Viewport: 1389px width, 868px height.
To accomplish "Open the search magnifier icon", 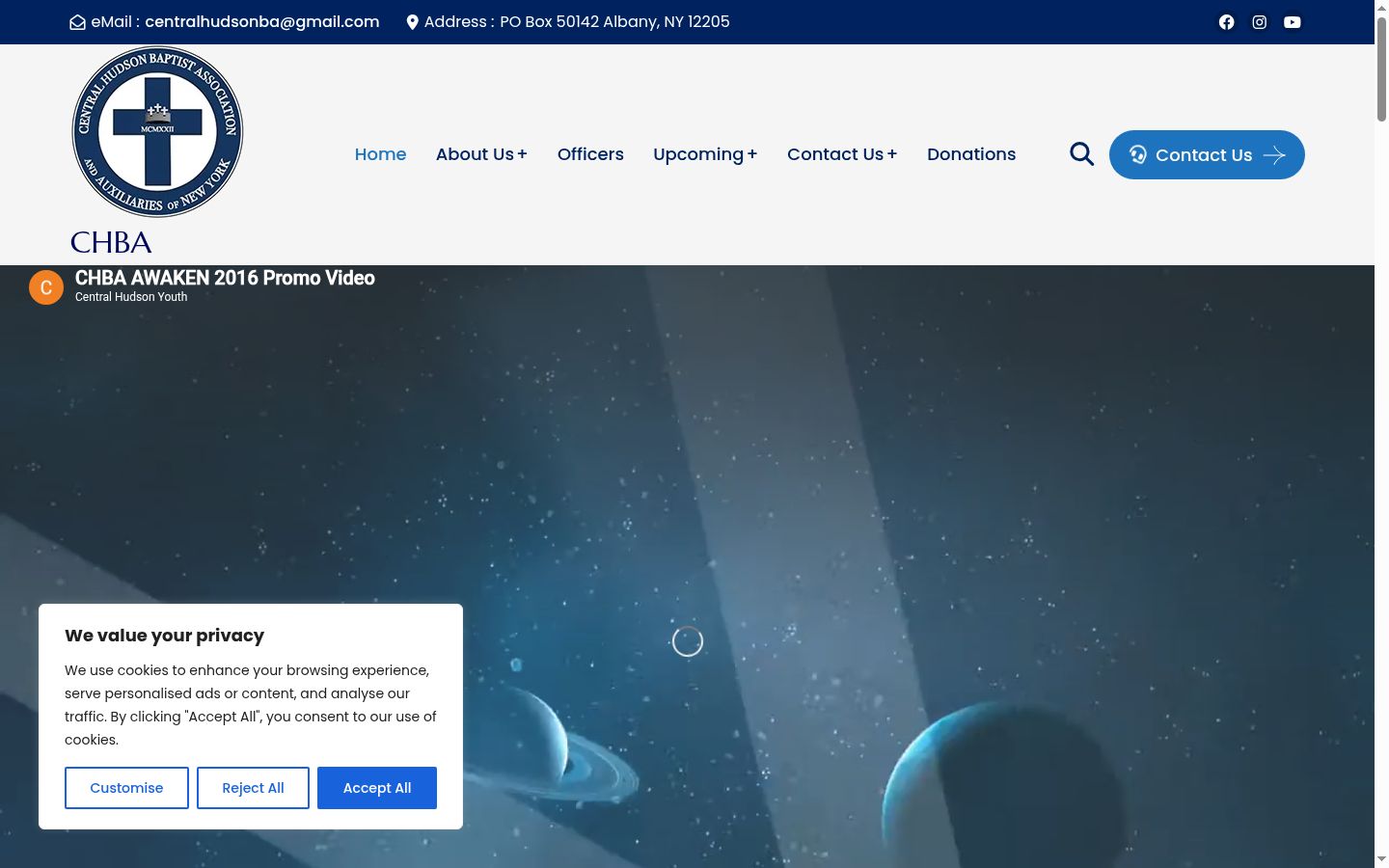I will 1081,154.
